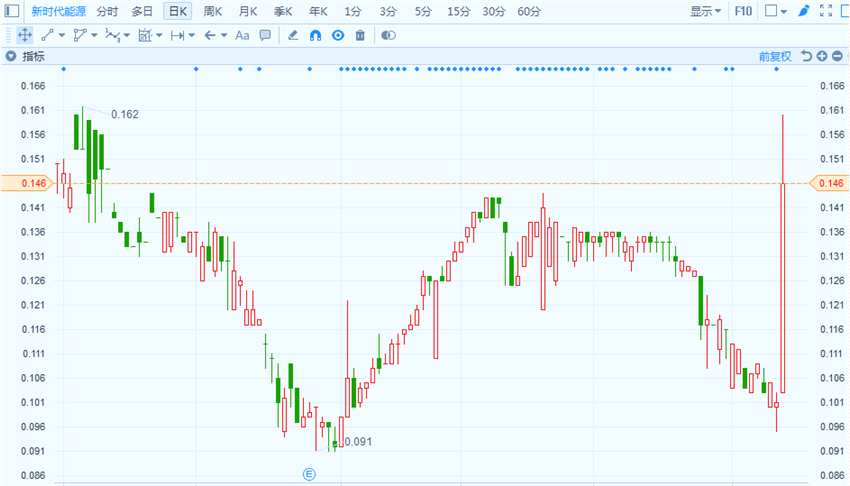The height and width of the screenshot is (486, 850).
Task: Select the polyline channel drawing tool
Action: (x=80, y=36)
